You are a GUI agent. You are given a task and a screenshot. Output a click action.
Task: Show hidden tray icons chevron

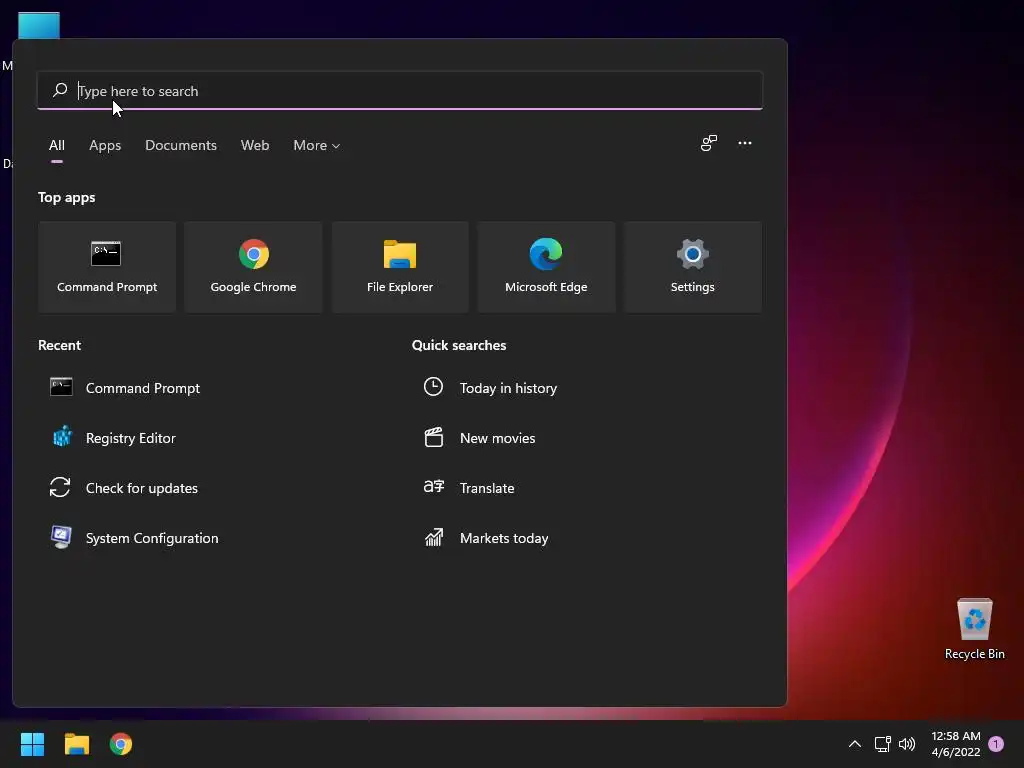pos(854,744)
